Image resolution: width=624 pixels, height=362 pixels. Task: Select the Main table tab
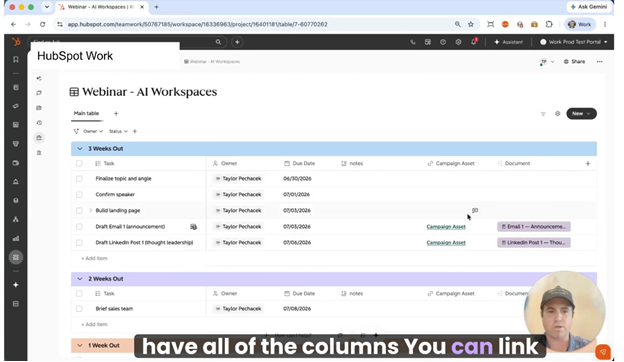86,113
